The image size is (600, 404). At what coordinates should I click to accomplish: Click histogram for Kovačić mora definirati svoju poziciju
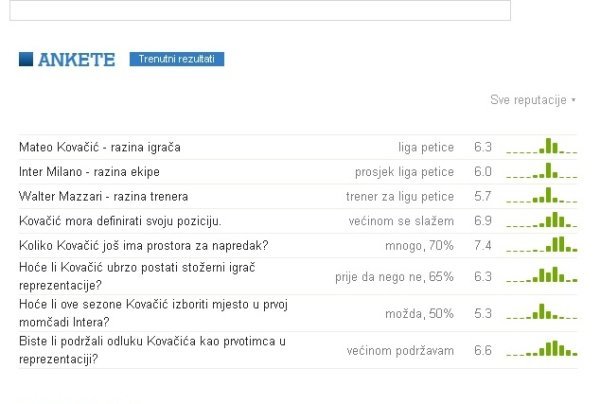coord(541,220)
